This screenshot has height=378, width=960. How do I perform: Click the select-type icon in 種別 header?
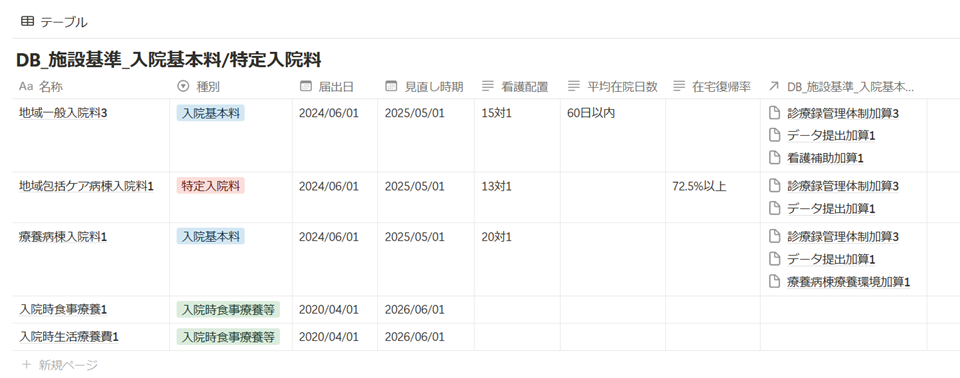(x=183, y=86)
